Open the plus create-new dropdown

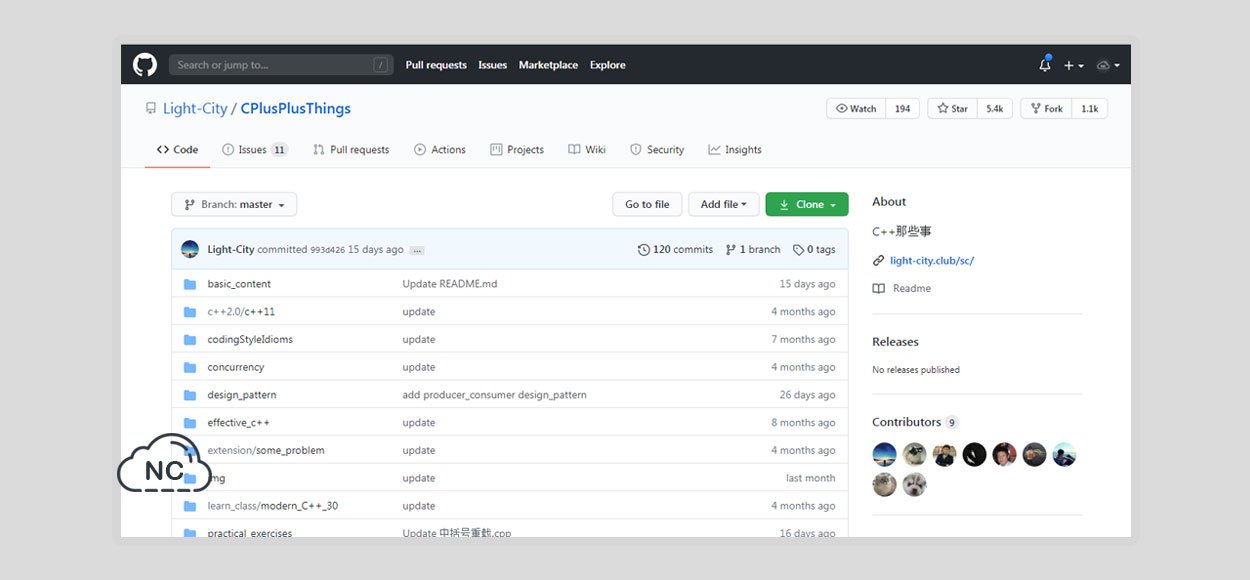1073,65
